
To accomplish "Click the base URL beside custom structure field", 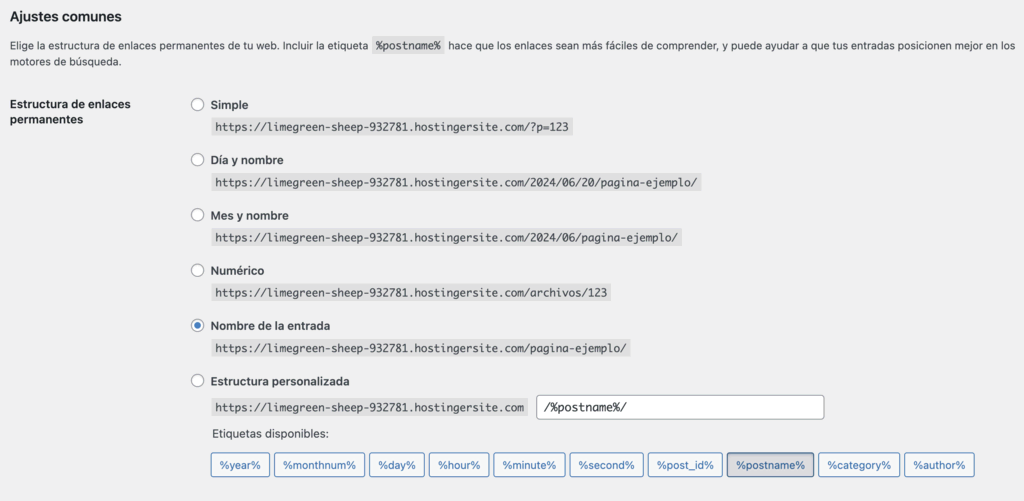I will pyautogui.click(x=370, y=408).
